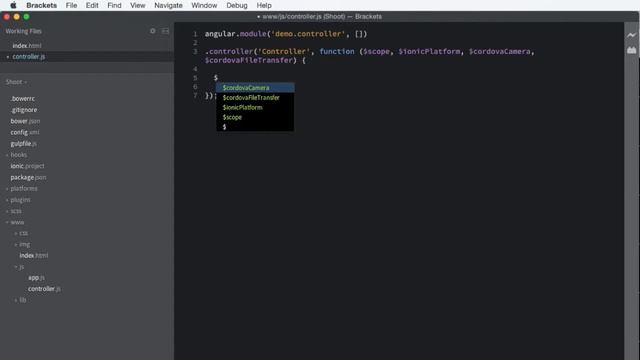Open the Find menu
The width and height of the screenshot is (640, 360).
(114, 5)
